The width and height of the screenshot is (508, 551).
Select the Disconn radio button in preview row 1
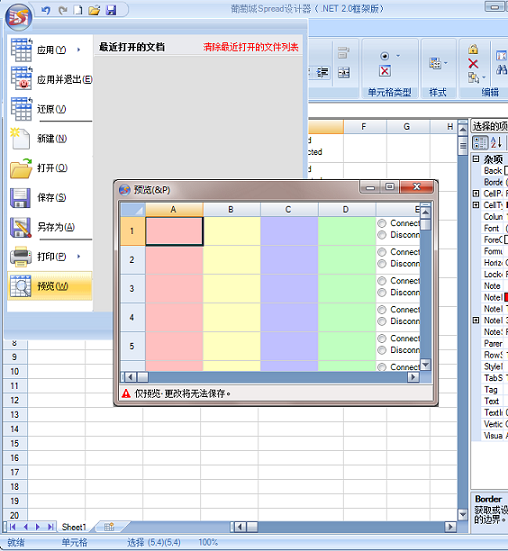(382, 235)
